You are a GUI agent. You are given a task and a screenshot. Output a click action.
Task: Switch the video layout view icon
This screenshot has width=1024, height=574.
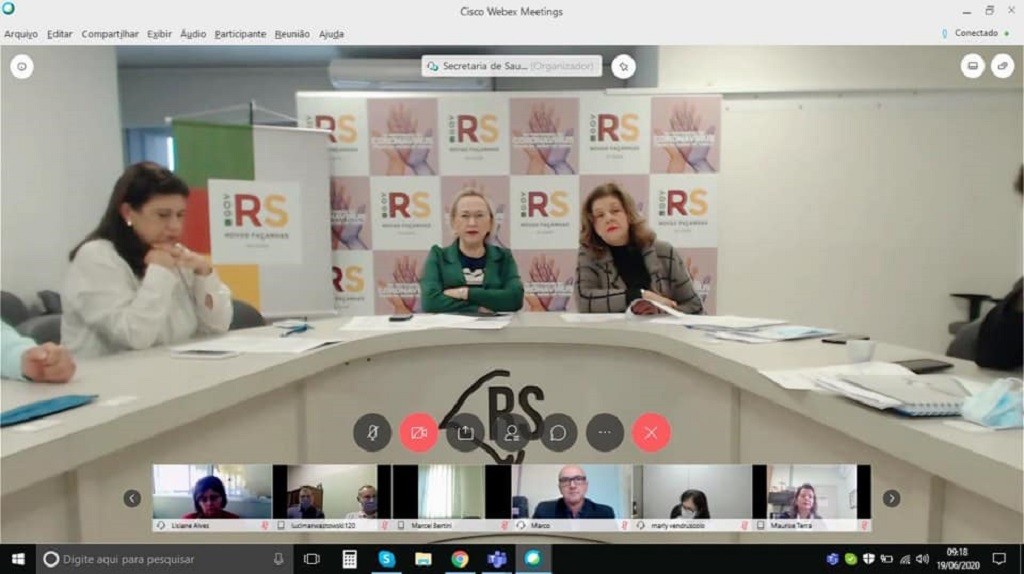point(972,66)
